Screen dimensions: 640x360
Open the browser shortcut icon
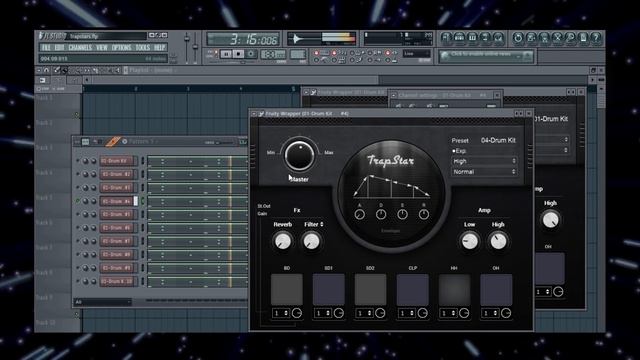[485, 38]
